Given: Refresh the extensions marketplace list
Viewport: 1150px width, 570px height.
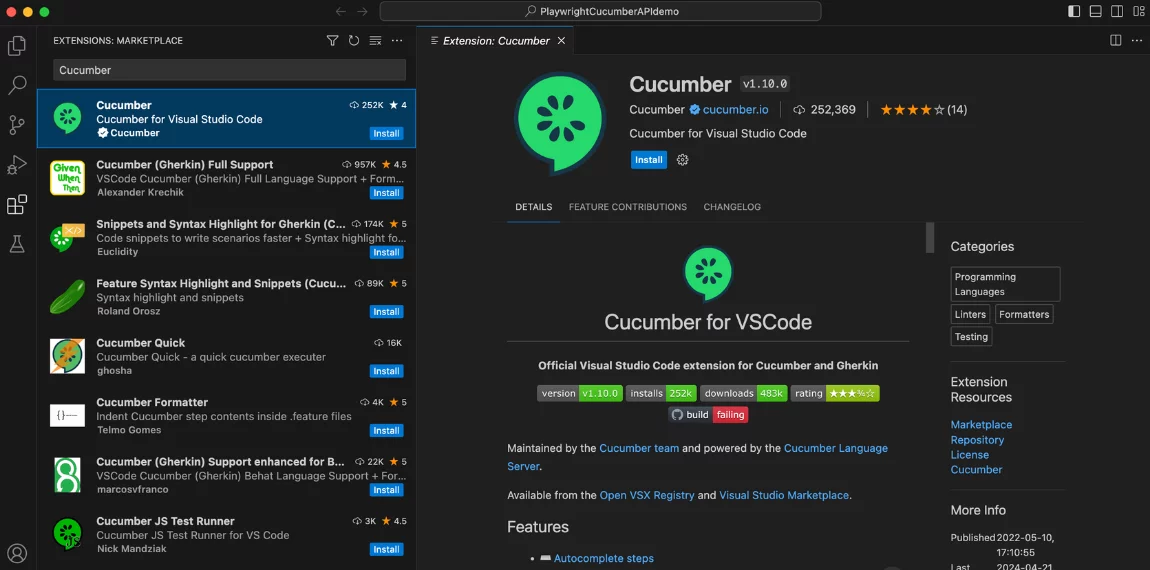Looking at the screenshot, I should pyautogui.click(x=354, y=41).
